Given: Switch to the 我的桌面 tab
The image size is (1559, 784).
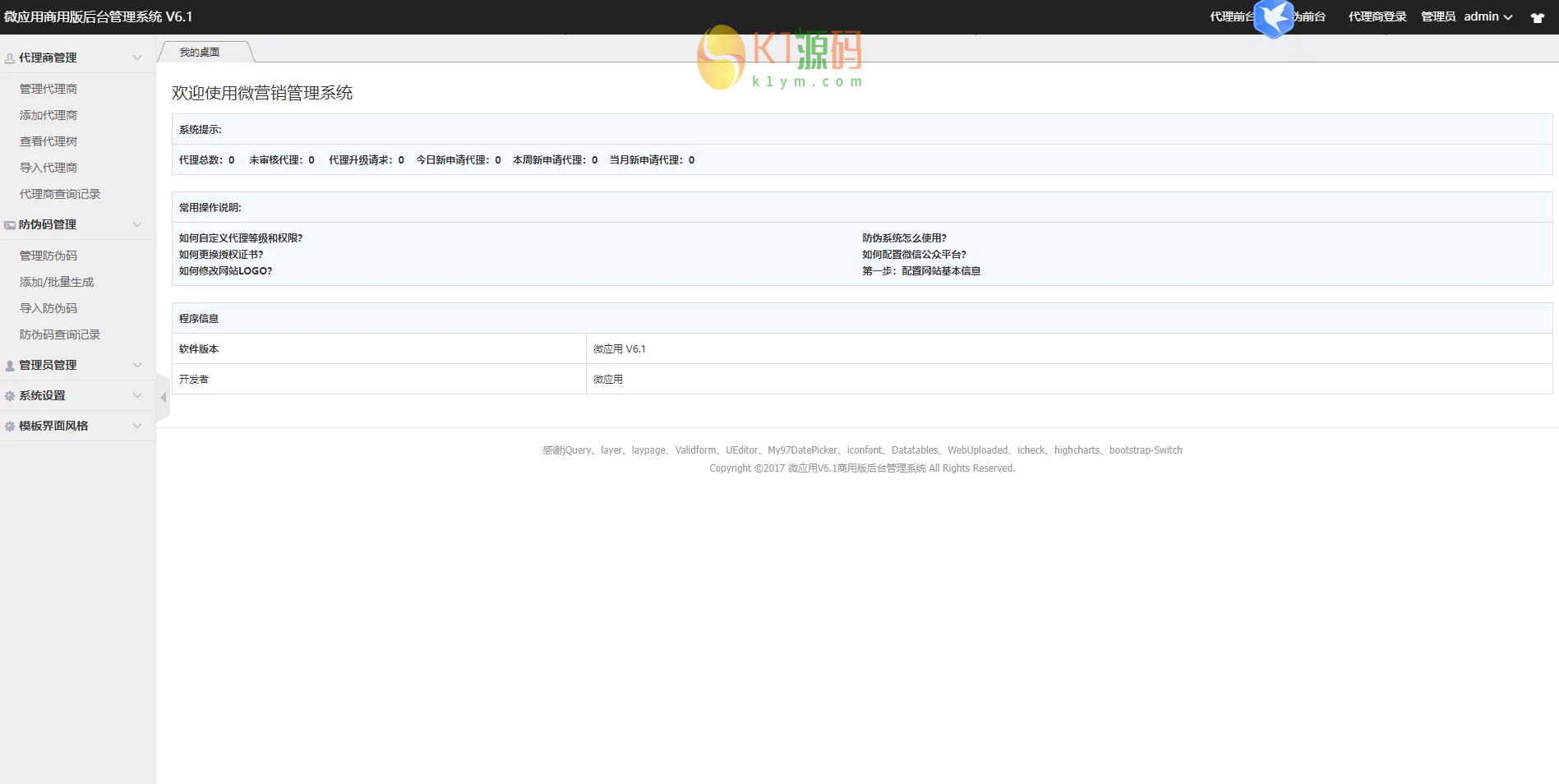Looking at the screenshot, I should point(200,52).
